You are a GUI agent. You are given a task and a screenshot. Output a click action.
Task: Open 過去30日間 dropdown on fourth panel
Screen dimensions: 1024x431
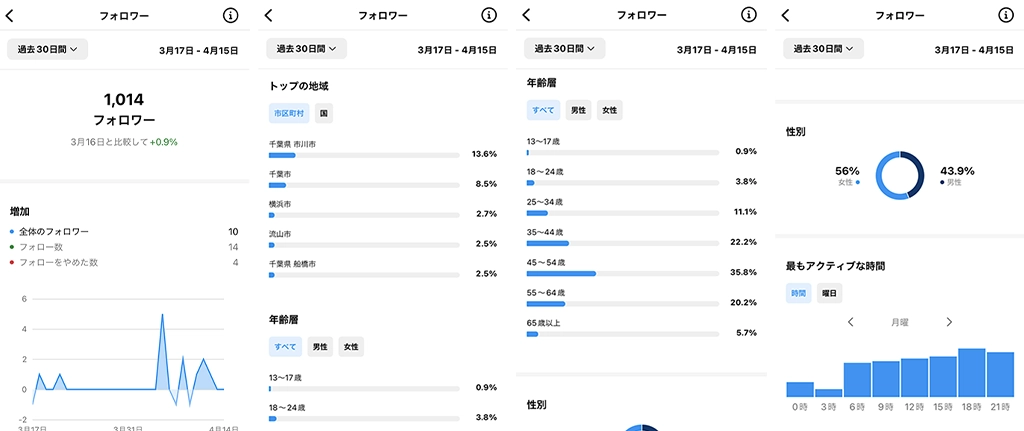coord(824,49)
